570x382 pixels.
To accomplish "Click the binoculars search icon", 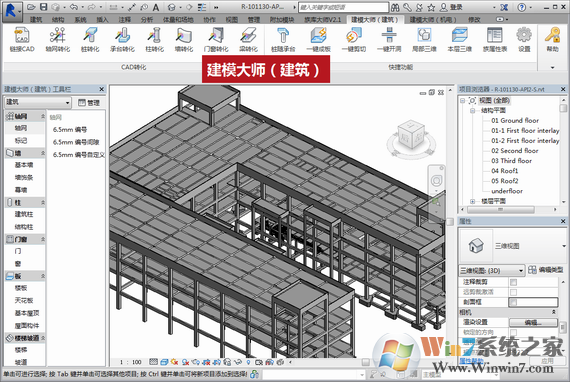I will click(395, 7).
